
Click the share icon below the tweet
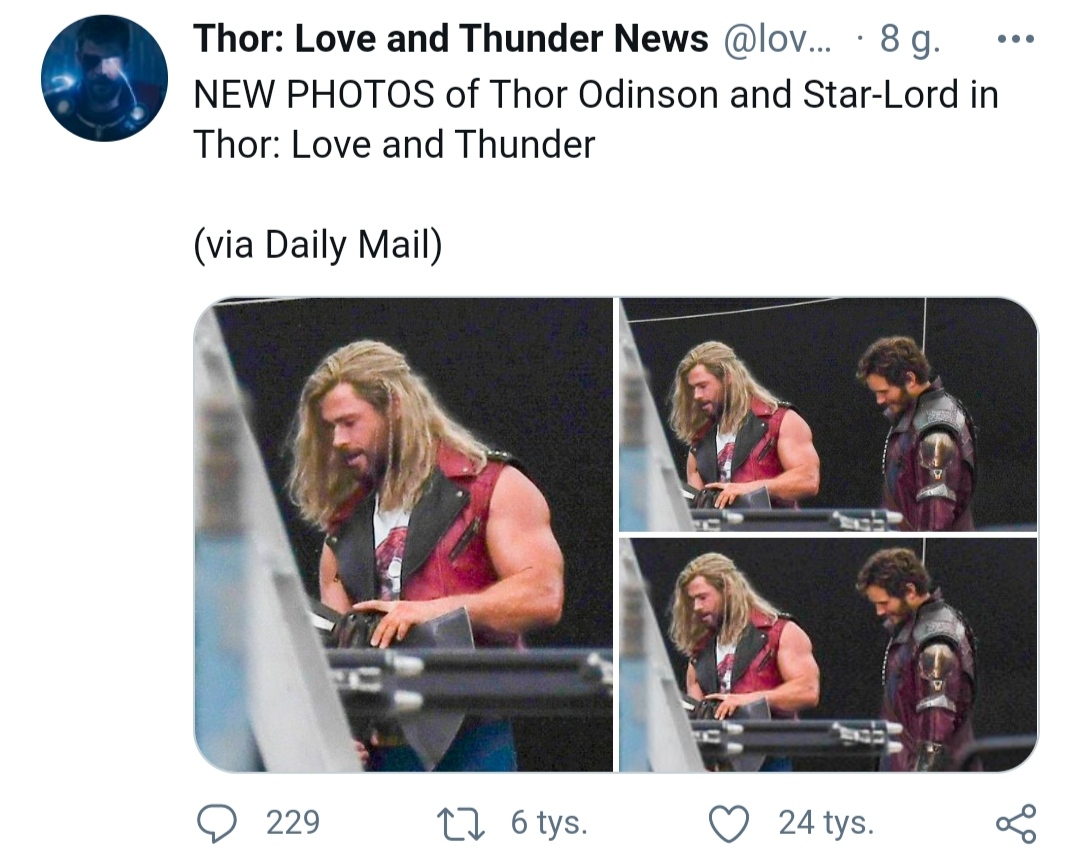click(1015, 823)
